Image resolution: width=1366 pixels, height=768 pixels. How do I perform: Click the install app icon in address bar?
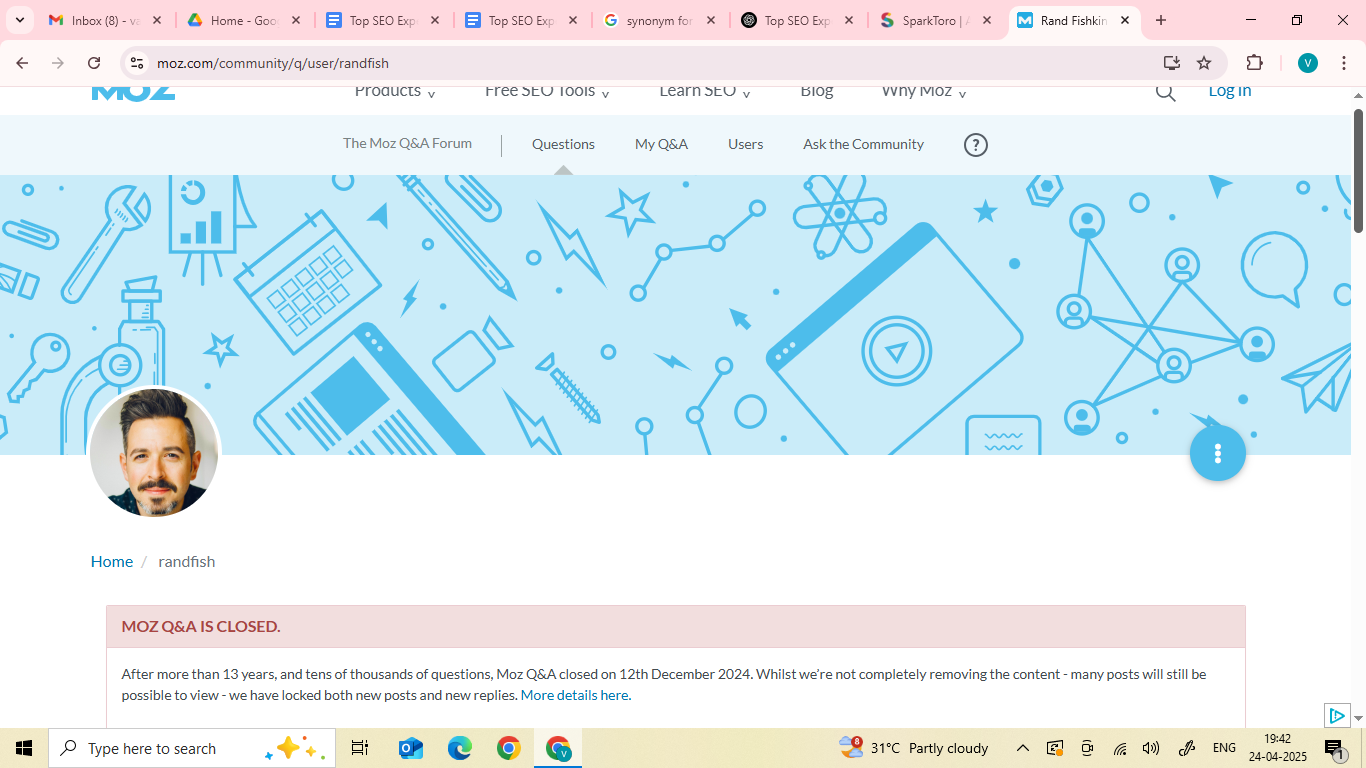click(x=1172, y=63)
